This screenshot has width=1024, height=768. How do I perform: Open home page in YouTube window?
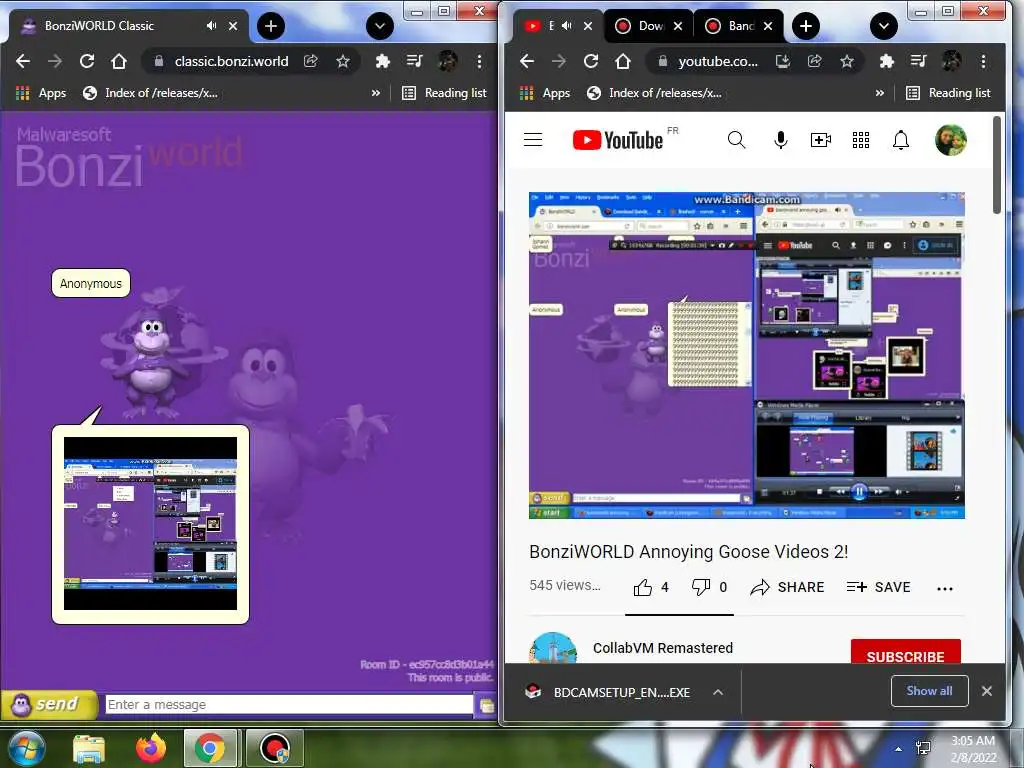pos(623,61)
